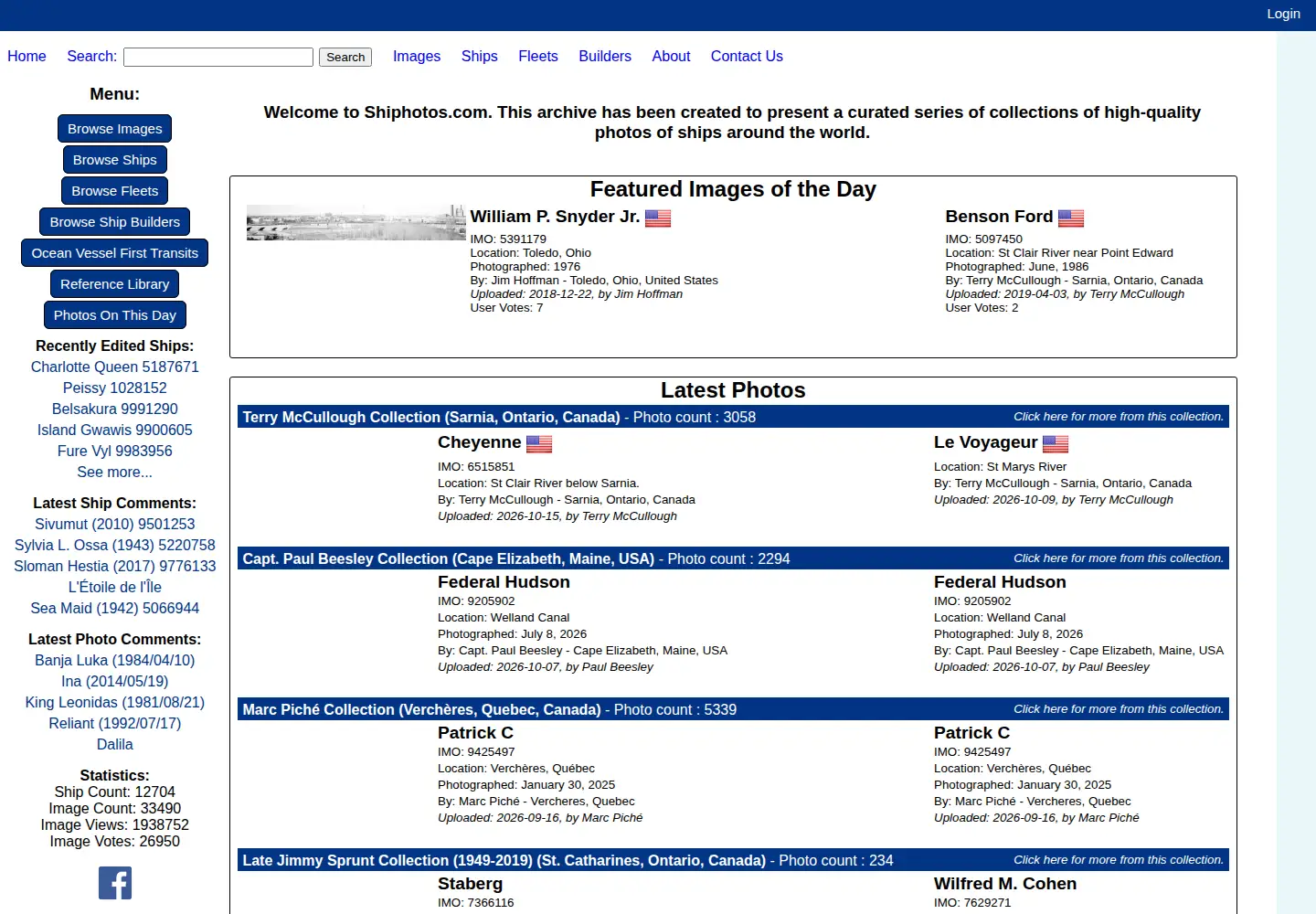
Task: Open King Leonidas (1981/08/21) photo comment
Action: pos(115,702)
